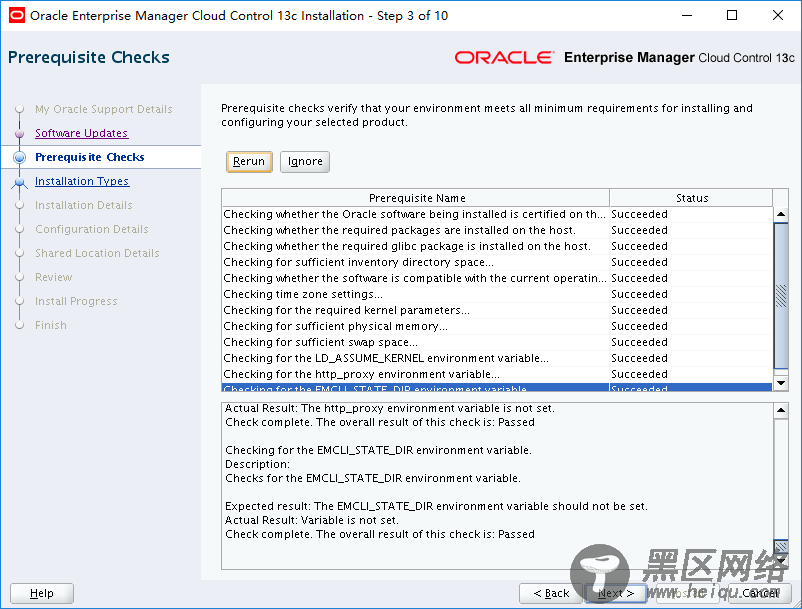
Task: Open the Installation Types step link
Action: [x=82, y=181]
